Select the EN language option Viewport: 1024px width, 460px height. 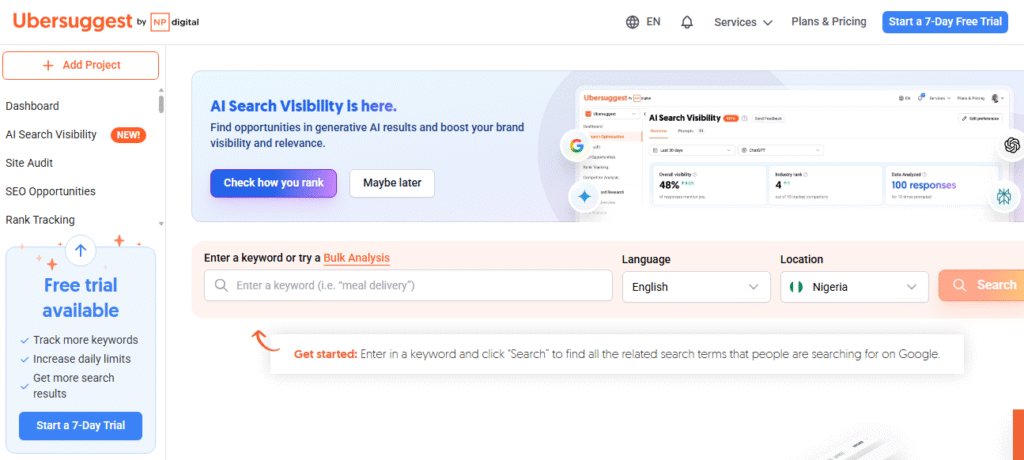click(653, 22)
